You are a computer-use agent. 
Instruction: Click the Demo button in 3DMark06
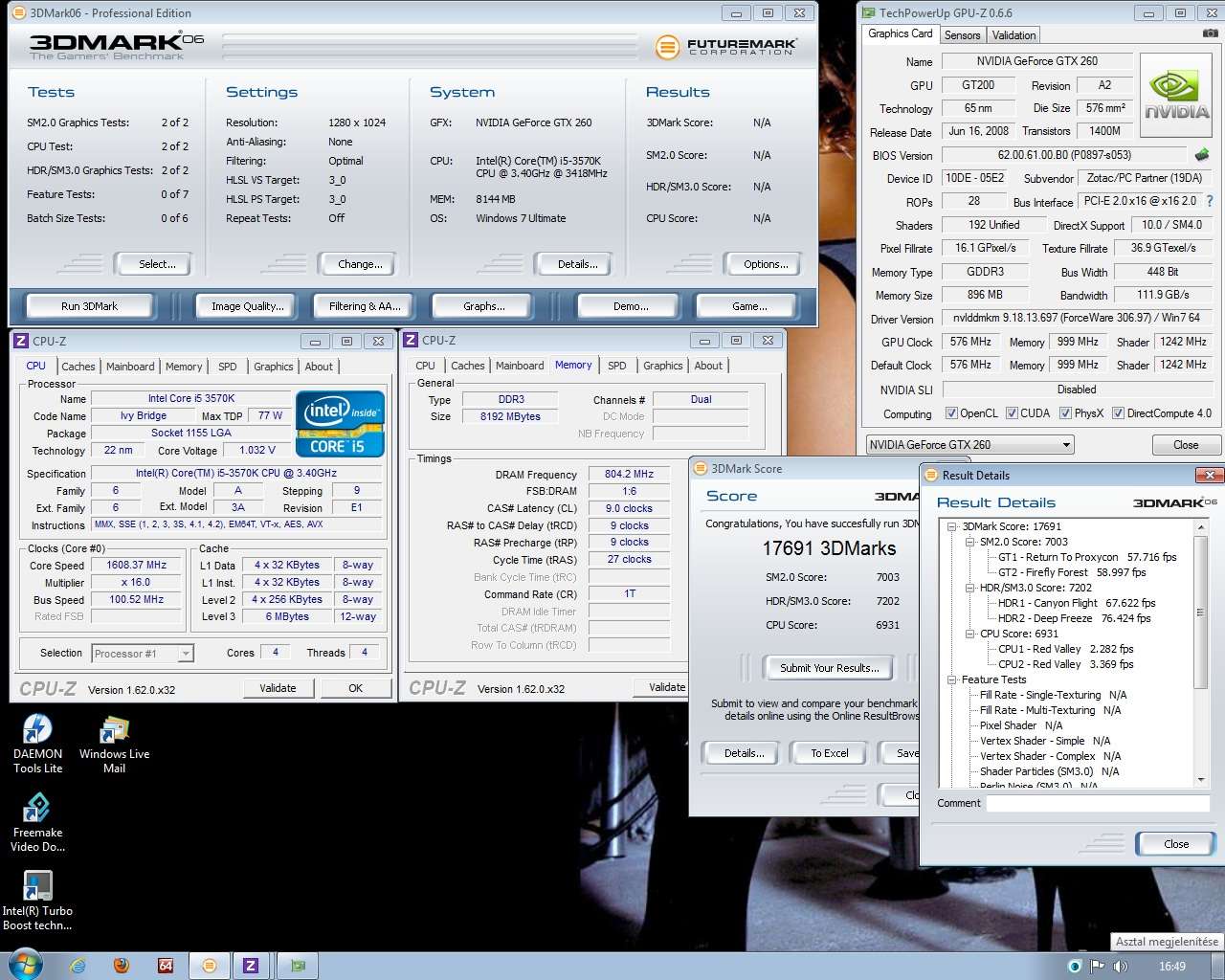tap(631, 306)
